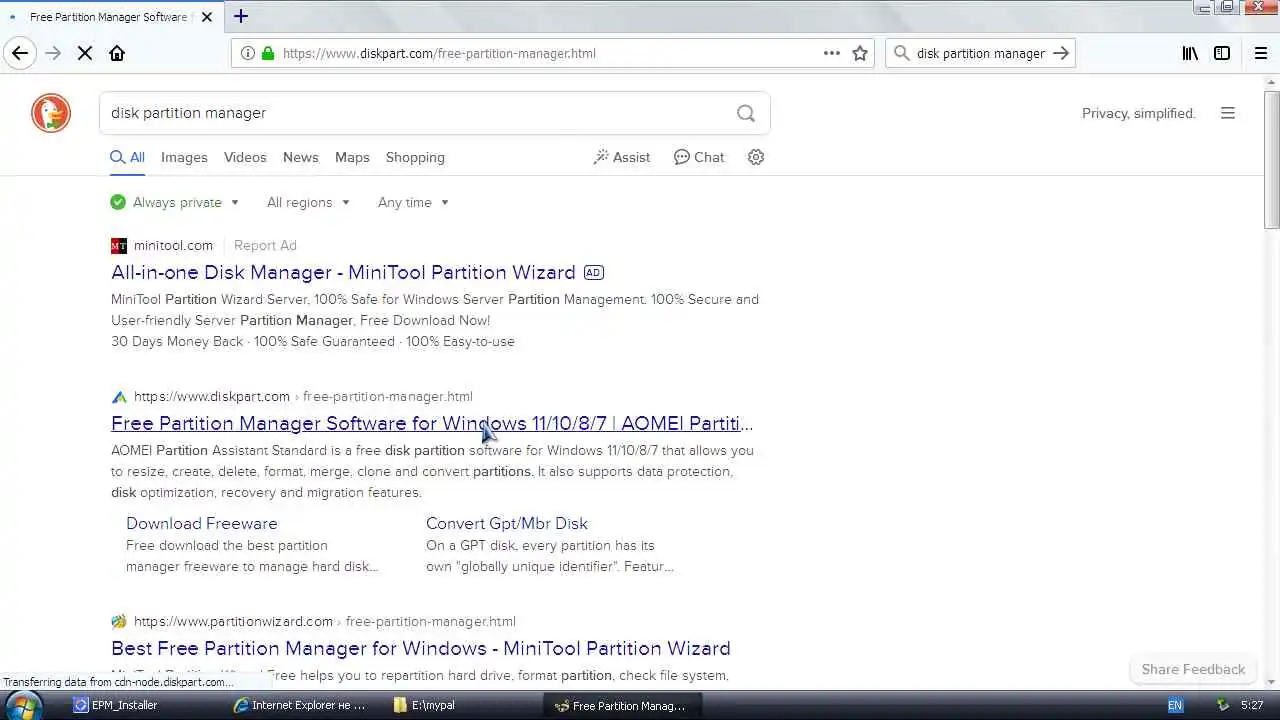This screenshot has width=1280, height=720.
Task: Click the scrollbar down arrow
Action: [1272, 682]
